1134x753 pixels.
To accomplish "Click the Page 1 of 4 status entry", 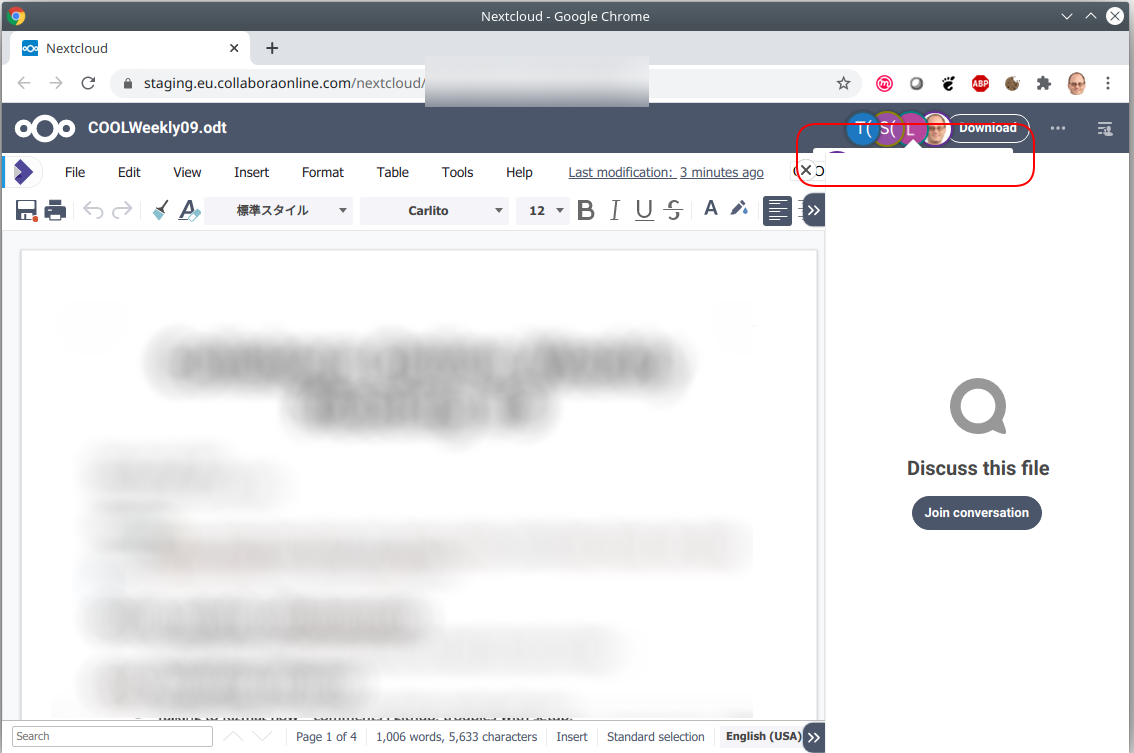I will click(326, 736).
